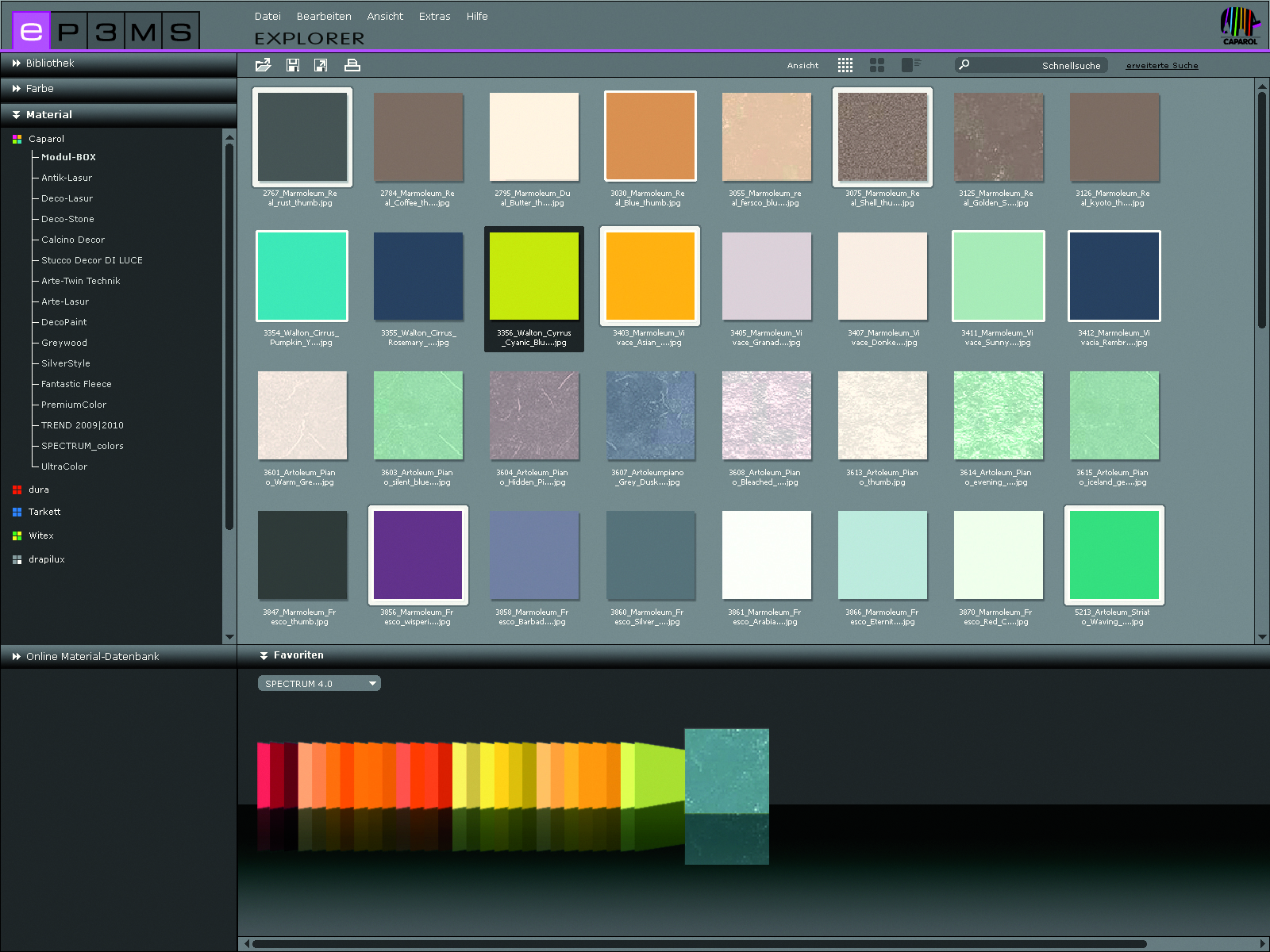Screen dimensions: 1270x952
Task: Click the magnifier icon in Schnellsuche
Action: point(964,65)
